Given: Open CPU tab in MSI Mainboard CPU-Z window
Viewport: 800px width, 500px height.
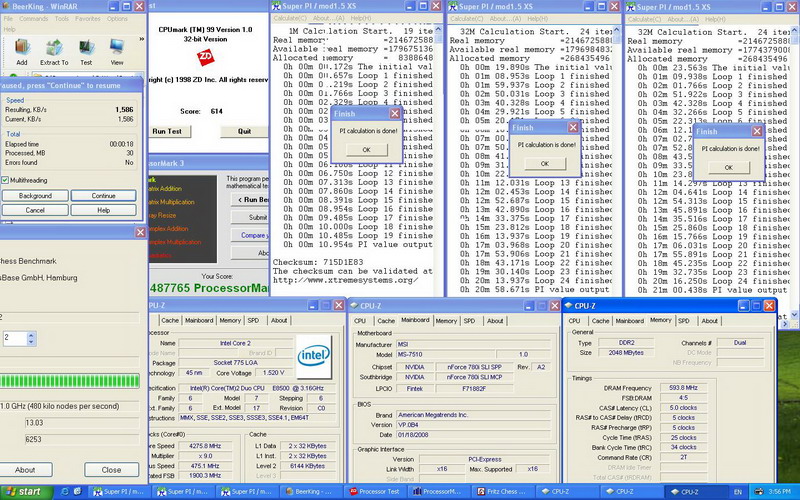Looking at the screenshot, I should [360, 321].
